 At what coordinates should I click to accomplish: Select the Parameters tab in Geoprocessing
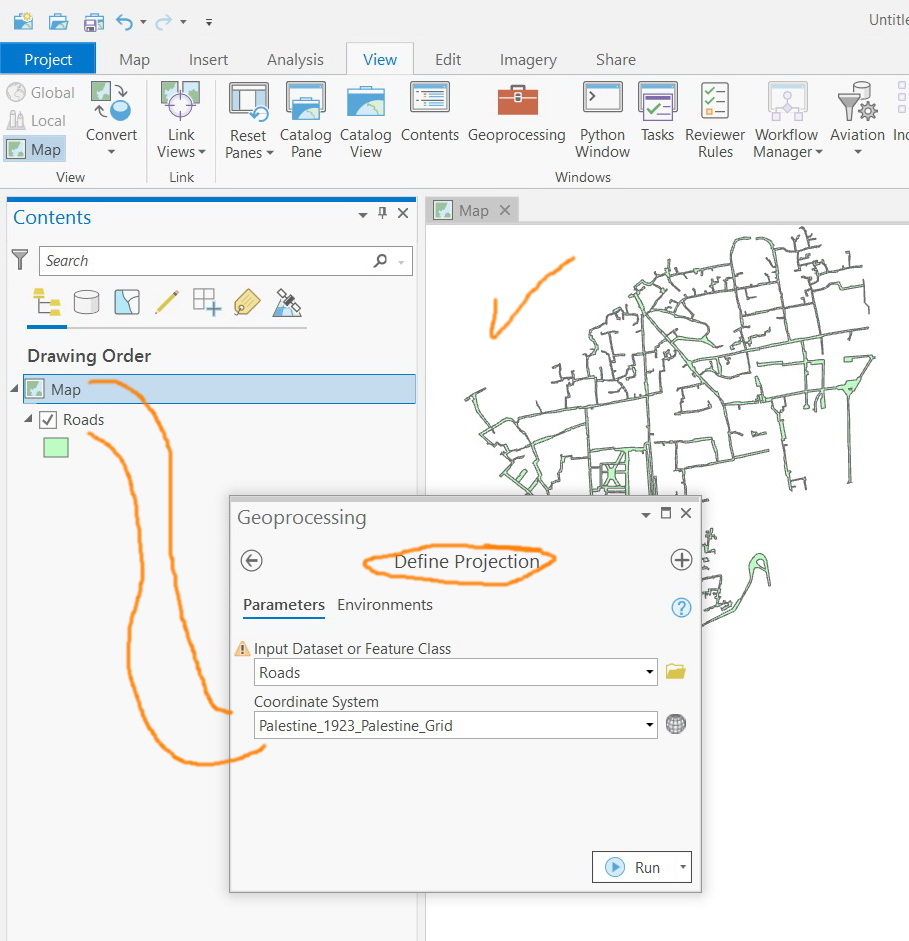[284, 605]
